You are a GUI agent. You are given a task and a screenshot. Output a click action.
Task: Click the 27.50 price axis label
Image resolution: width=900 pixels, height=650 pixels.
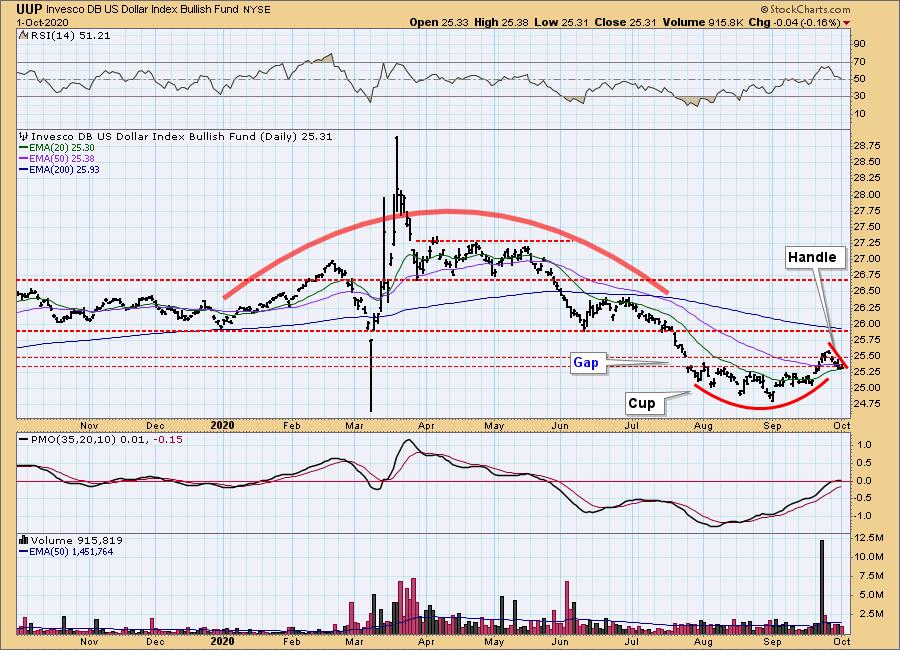(x=867, y=227)
